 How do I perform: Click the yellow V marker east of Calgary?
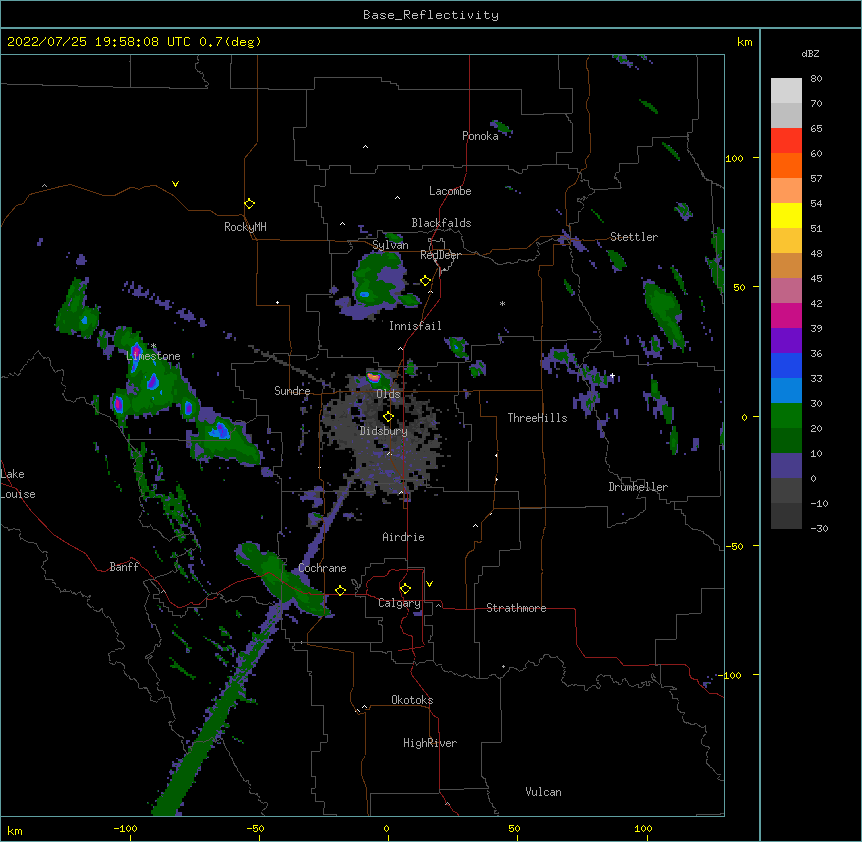[429, 584]
